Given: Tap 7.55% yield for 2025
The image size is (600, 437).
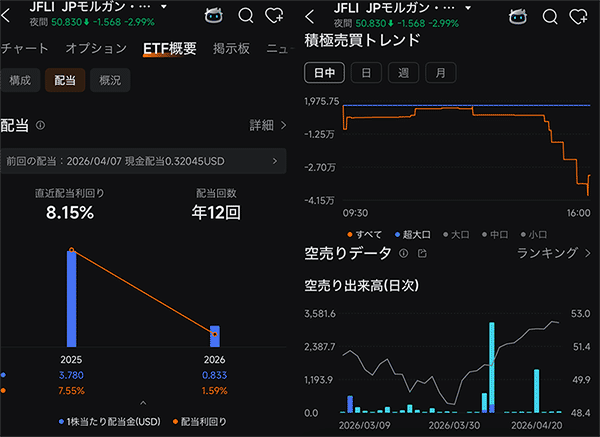Looking at the screenshot, I should [71, 391].
